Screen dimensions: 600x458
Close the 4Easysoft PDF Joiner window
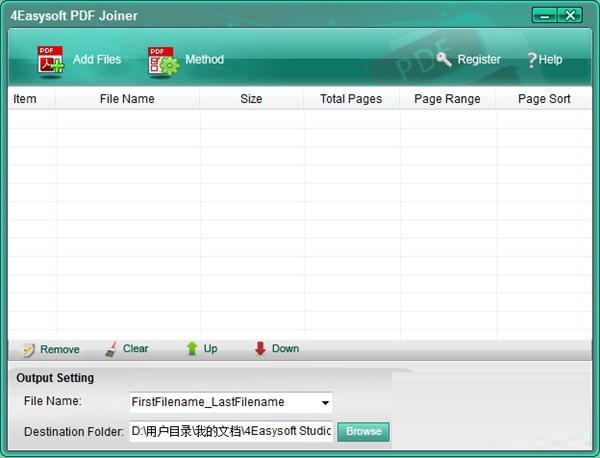click(x=572, y=15)
